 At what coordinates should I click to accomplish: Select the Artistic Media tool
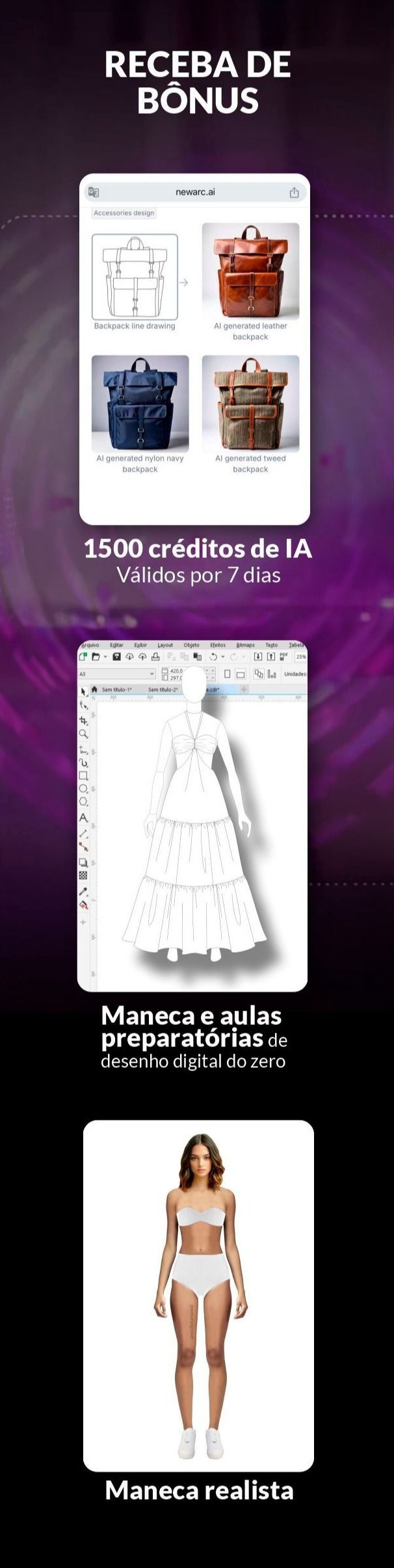pos(83,762)
